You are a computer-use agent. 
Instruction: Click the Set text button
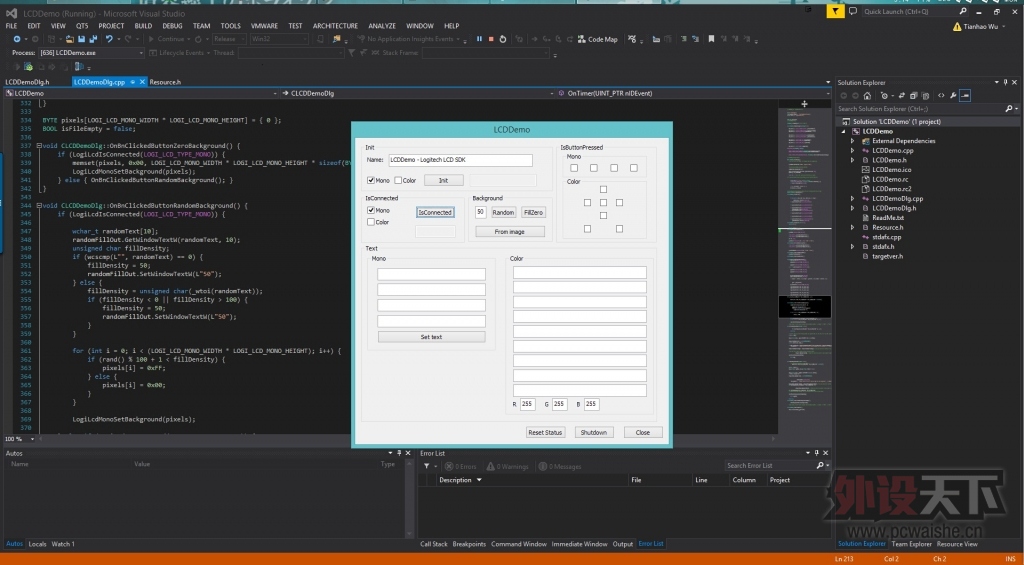tap(431, 337)
